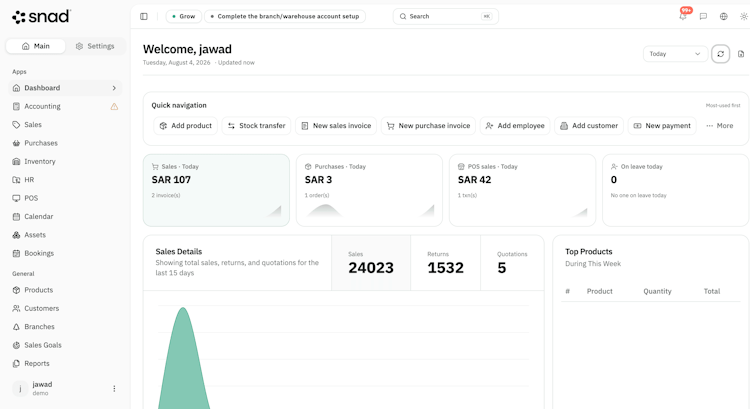Toggle the sidebar collapse icon
750x409 pixels.
[143, 16]
